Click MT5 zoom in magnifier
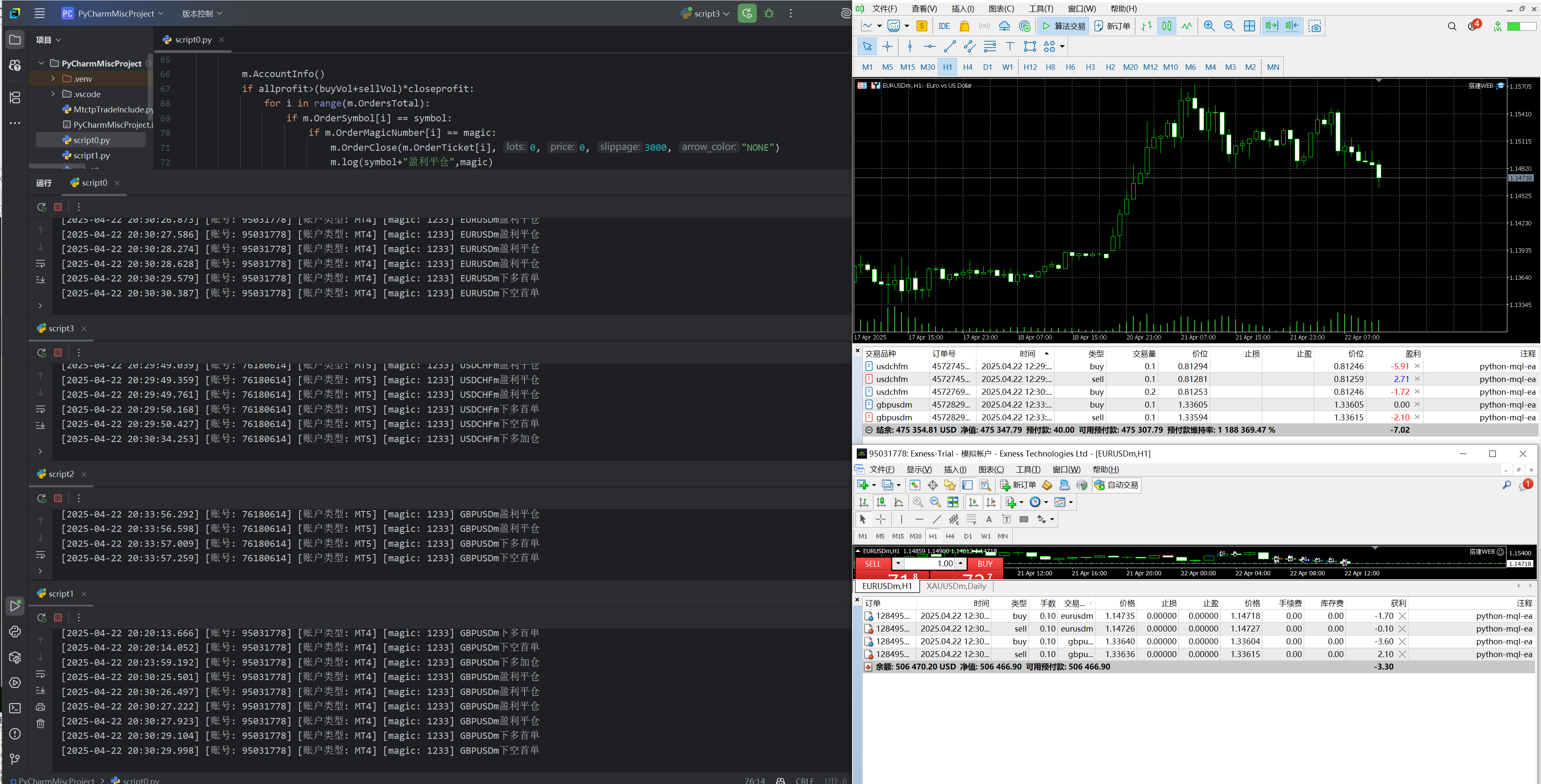Viewport: 1541px width, 784px height. click(1209, 26)
